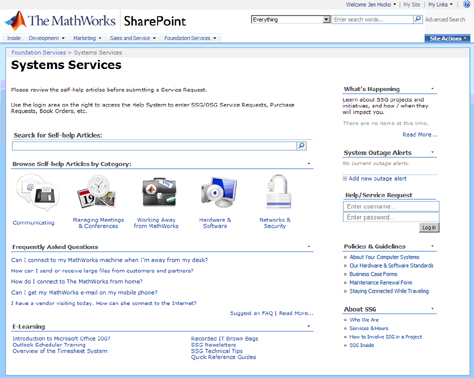The image size is (474, 378).
Task: Open Staying Connected While Traveling link
Action: [389, 291]
